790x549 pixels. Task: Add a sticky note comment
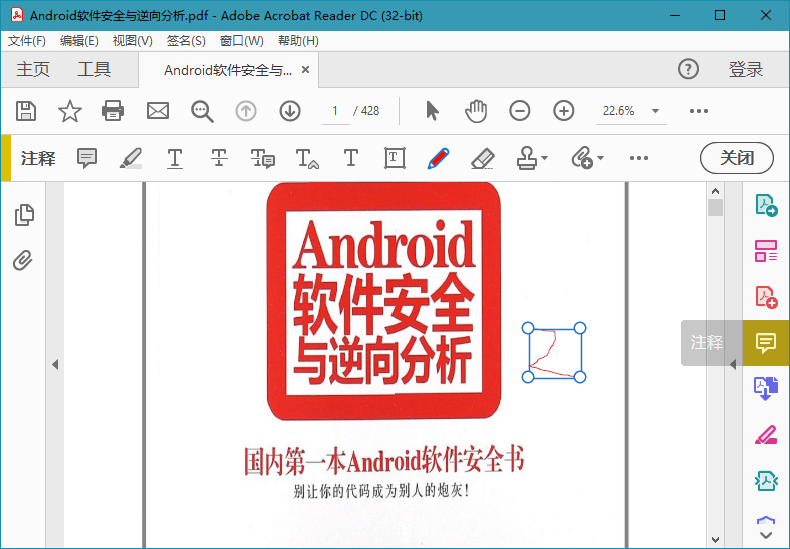(87, 158)
